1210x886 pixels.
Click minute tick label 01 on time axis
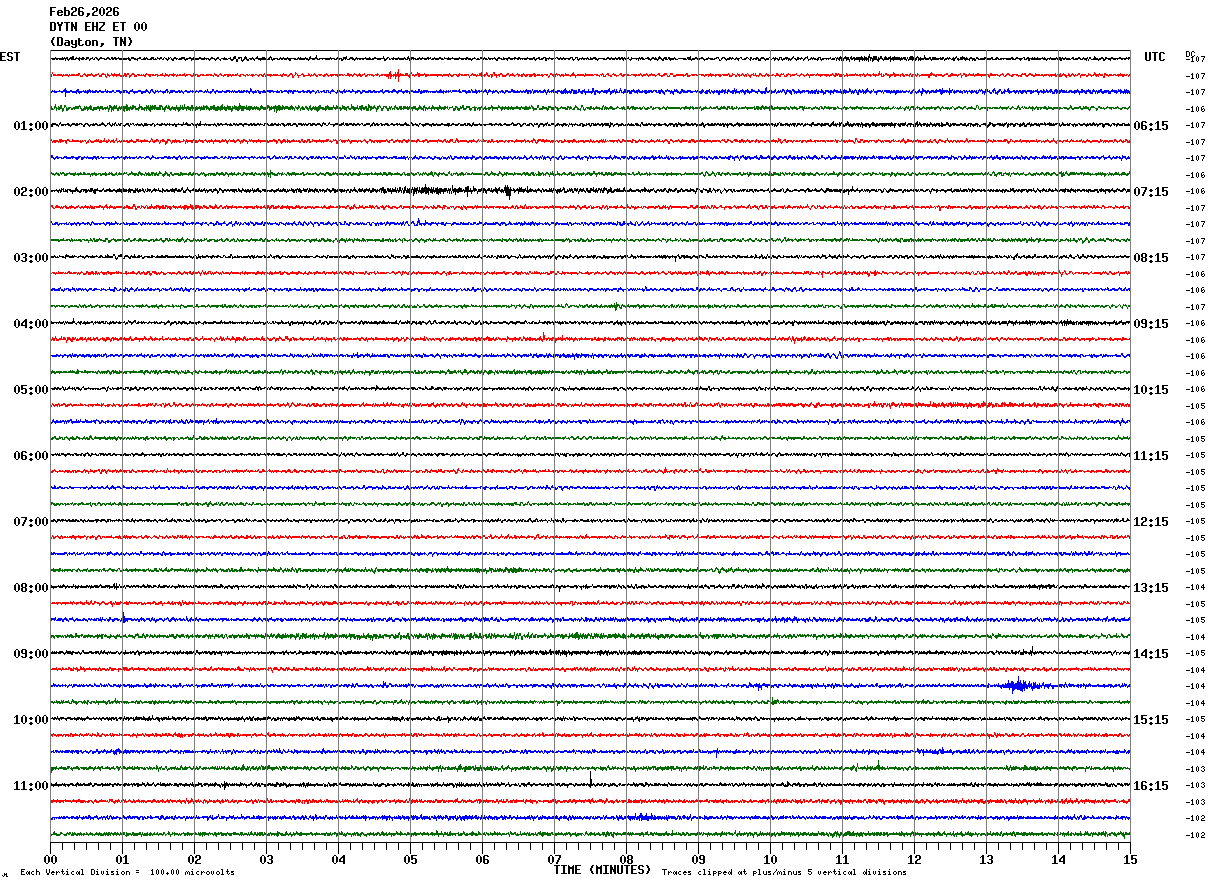[122, 859]
